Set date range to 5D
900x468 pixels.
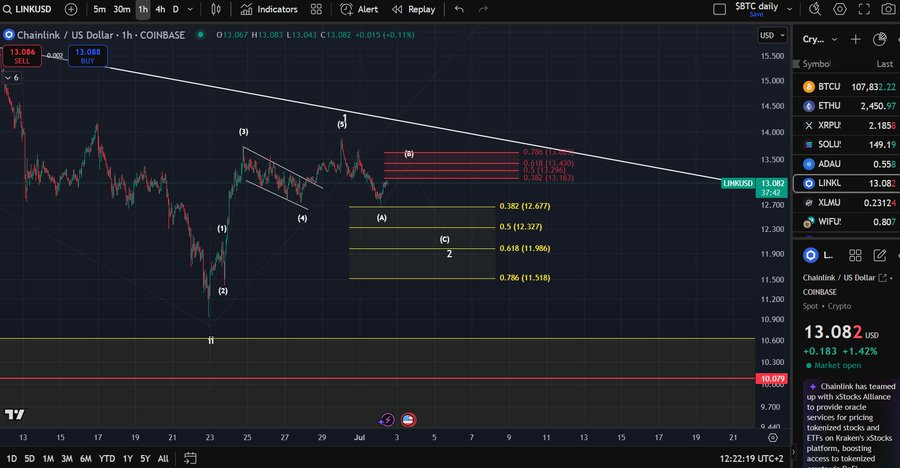pyautogui.click(x=30, y=458)
